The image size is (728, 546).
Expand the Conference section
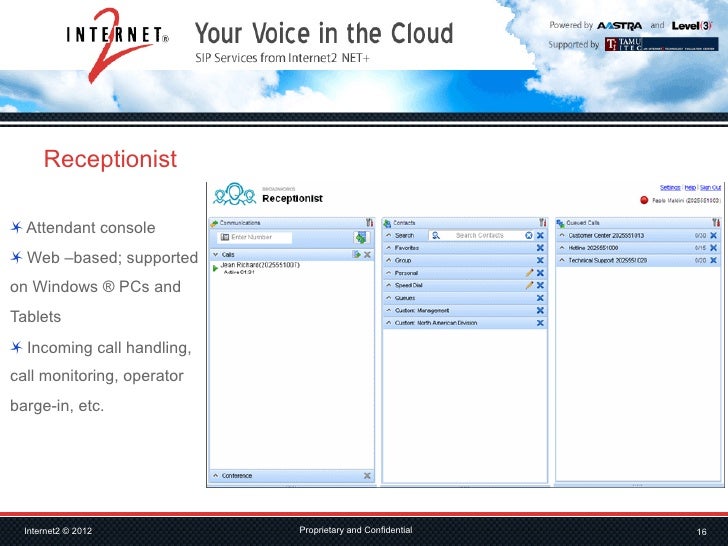(x=216, y=475)
